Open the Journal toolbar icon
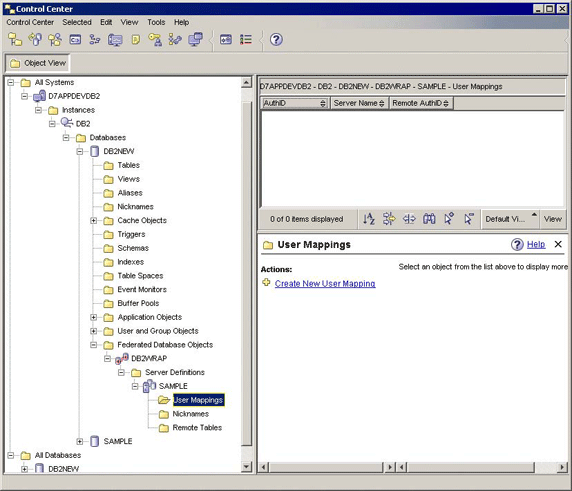572x491 pixels. (x=135, y=39)
